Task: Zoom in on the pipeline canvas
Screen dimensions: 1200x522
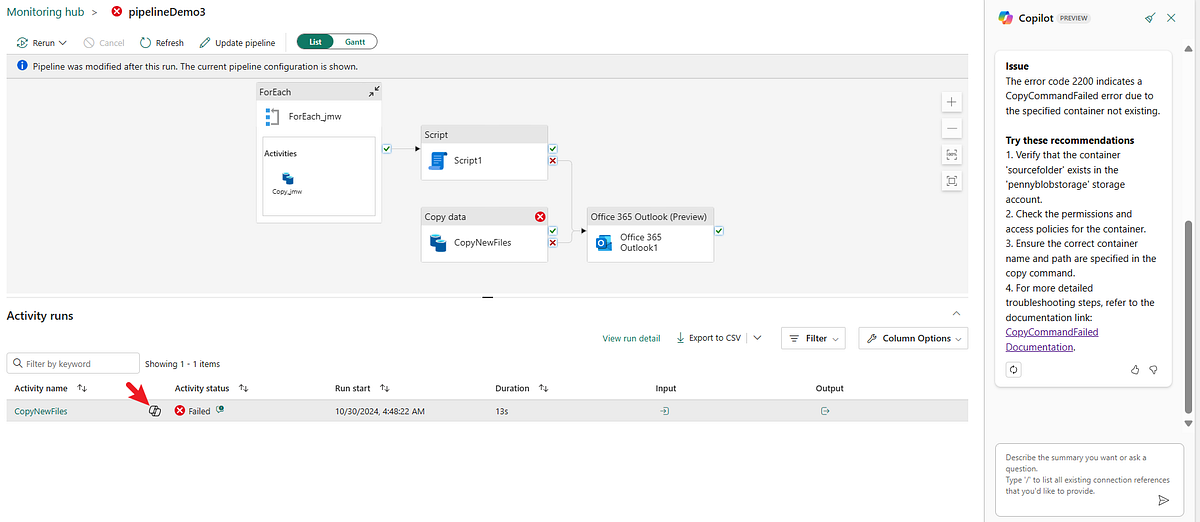Action: point(951,102)
